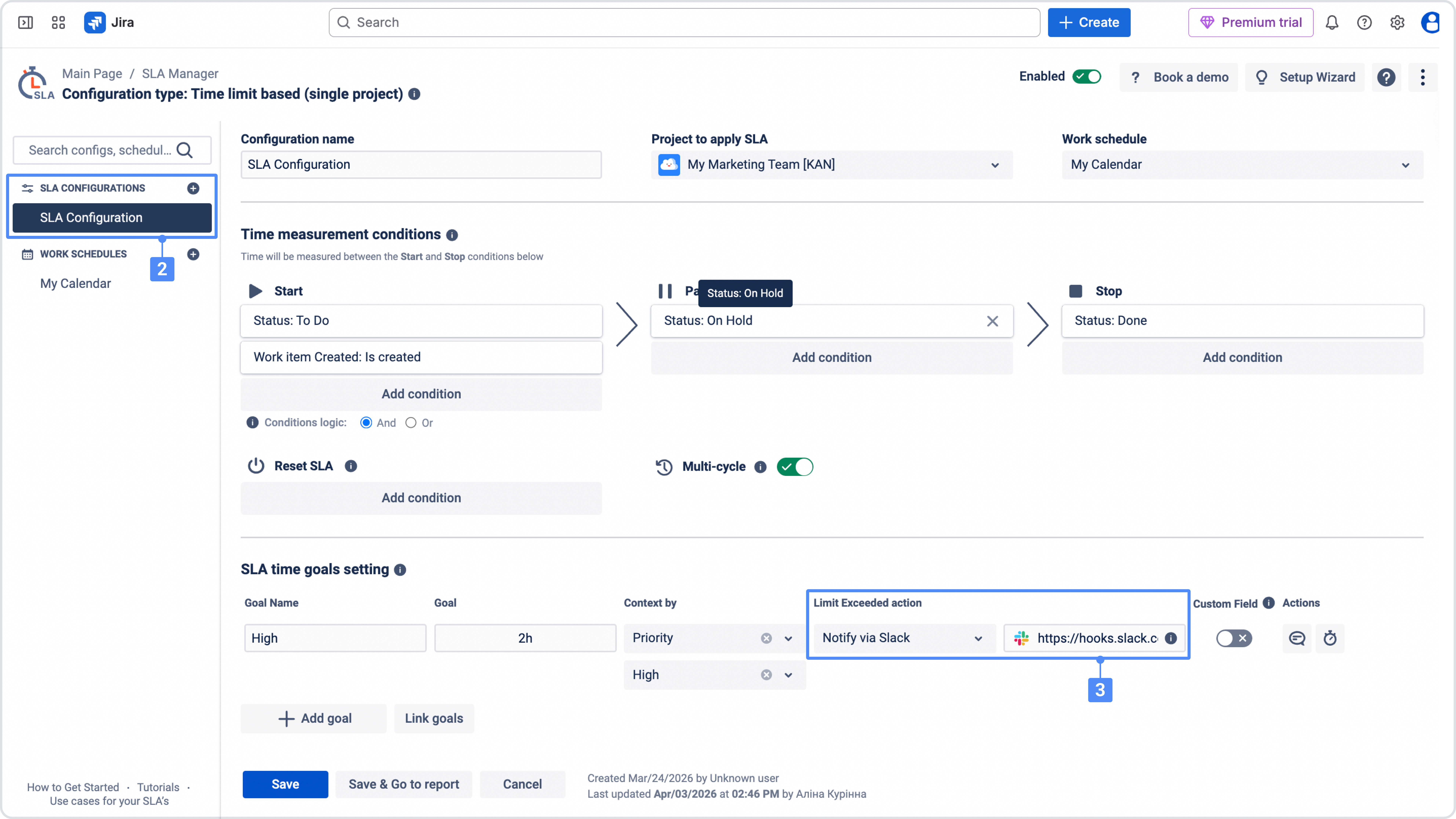Viewport: 1456px width, 819px height.
Task: Open the Jira app switcher grid icon
Action: (x=58, y=23)
